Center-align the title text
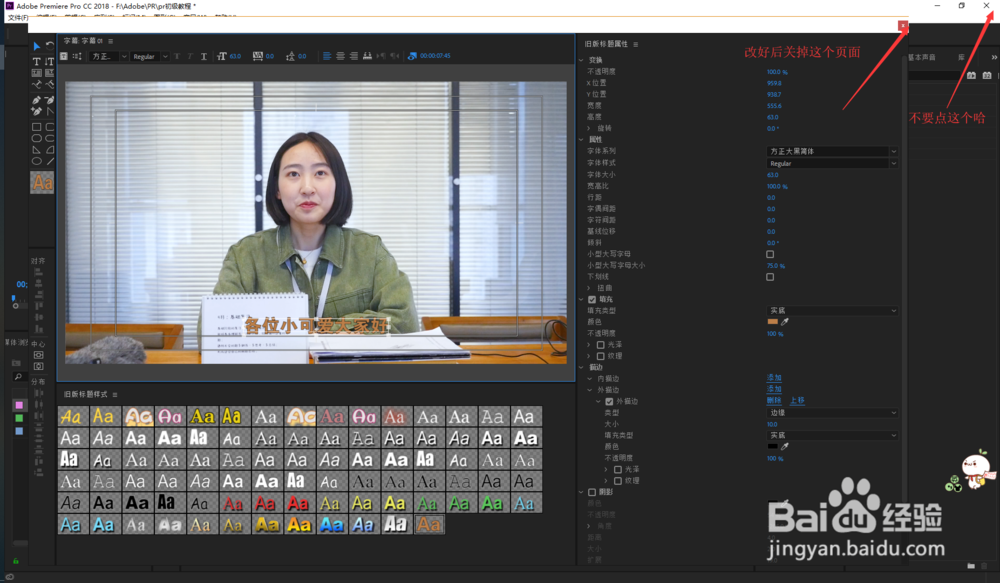The height and width of the screenshot is (583, 1000). tap(340, 56)
